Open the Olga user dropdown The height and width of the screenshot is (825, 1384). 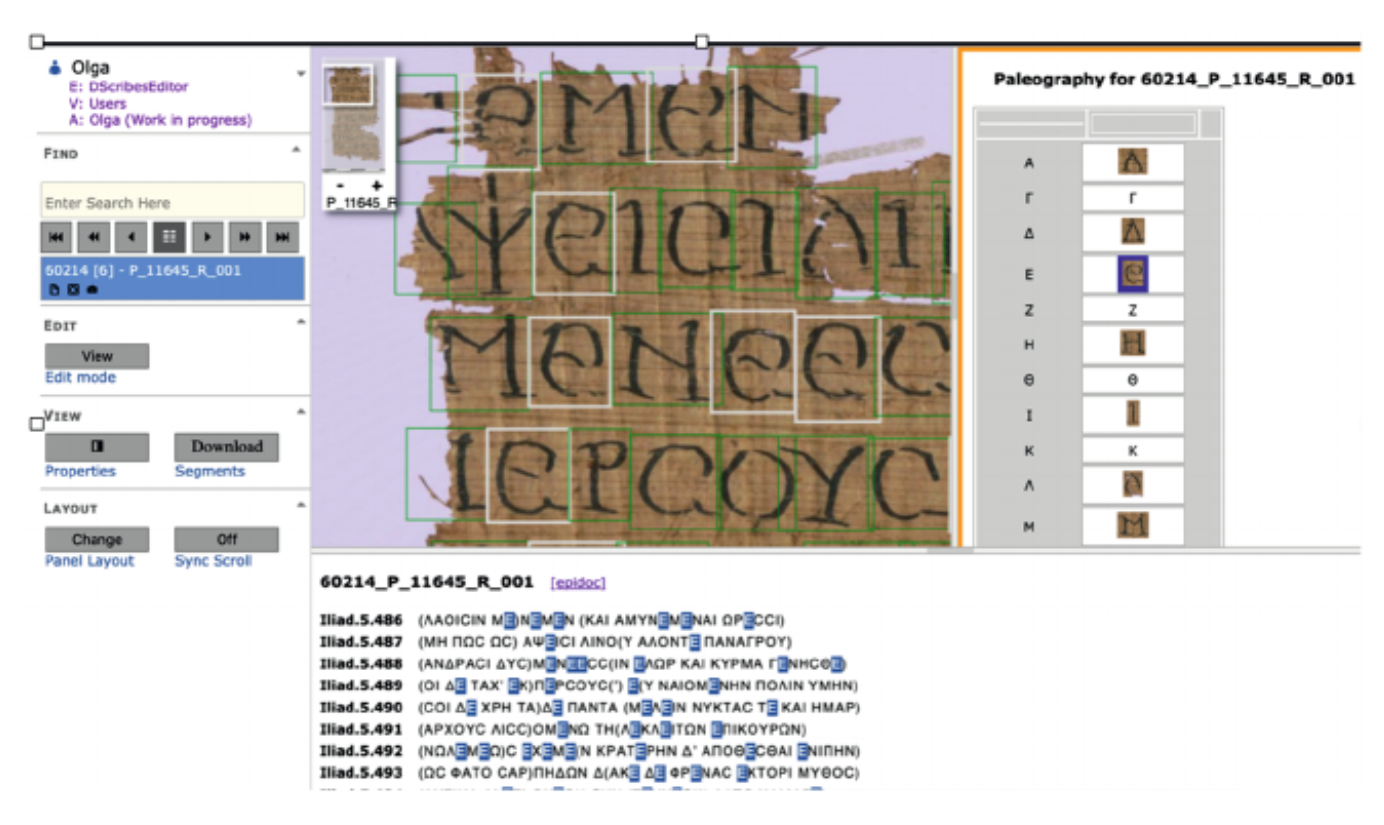point(300,74)
